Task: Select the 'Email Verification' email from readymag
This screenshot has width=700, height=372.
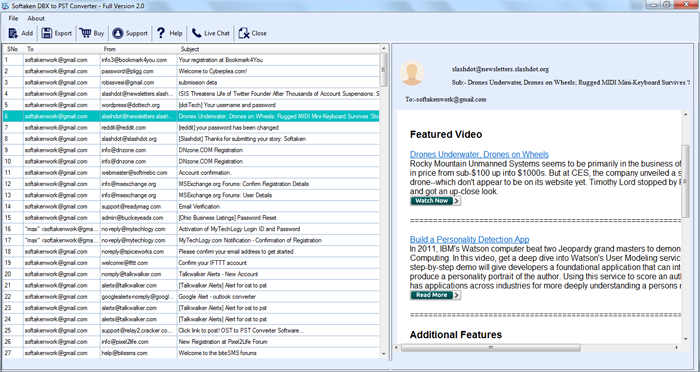Action: point(191,206)
